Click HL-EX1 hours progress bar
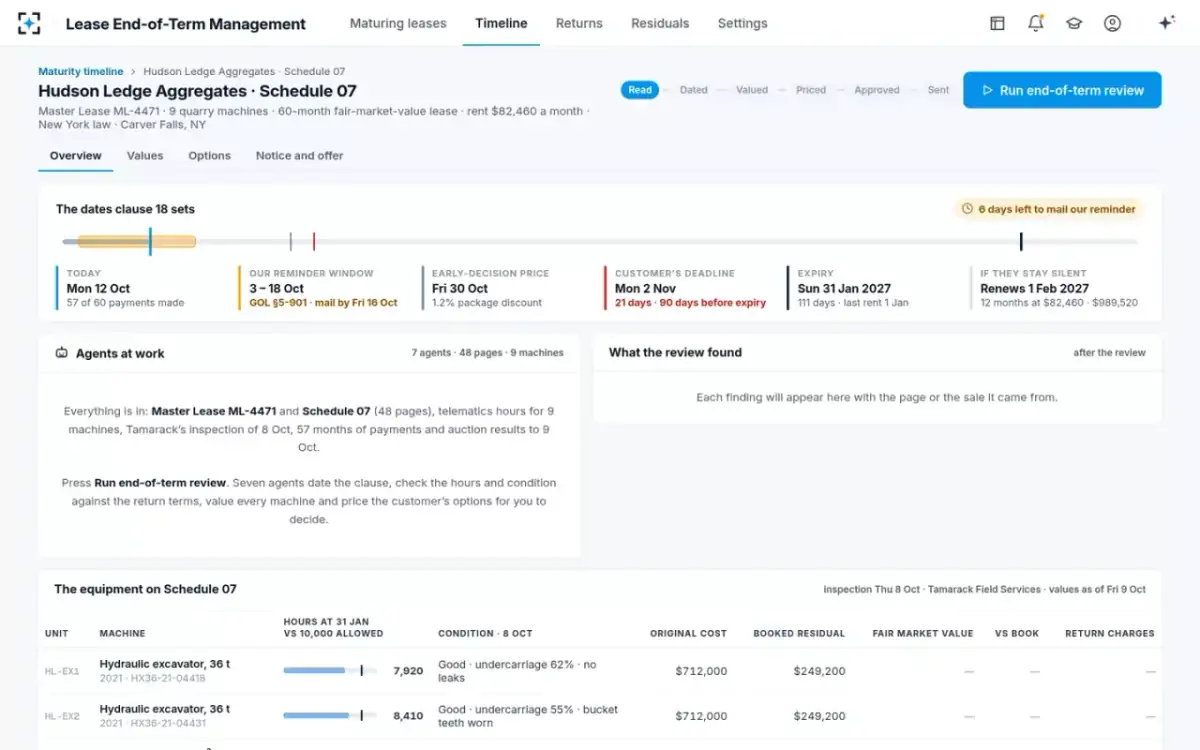The image size is (1200, 750). (330, 670)
